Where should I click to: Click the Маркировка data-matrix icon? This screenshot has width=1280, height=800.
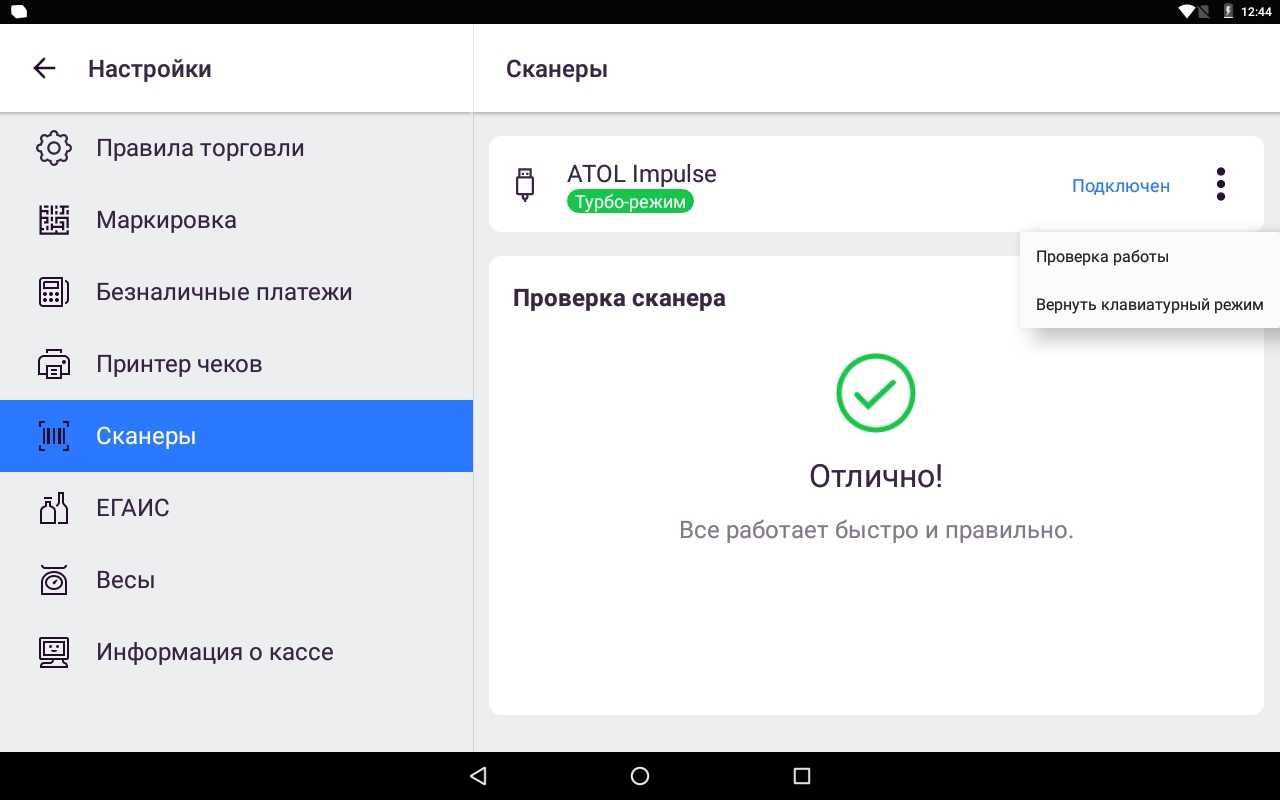tap(54, 220)
